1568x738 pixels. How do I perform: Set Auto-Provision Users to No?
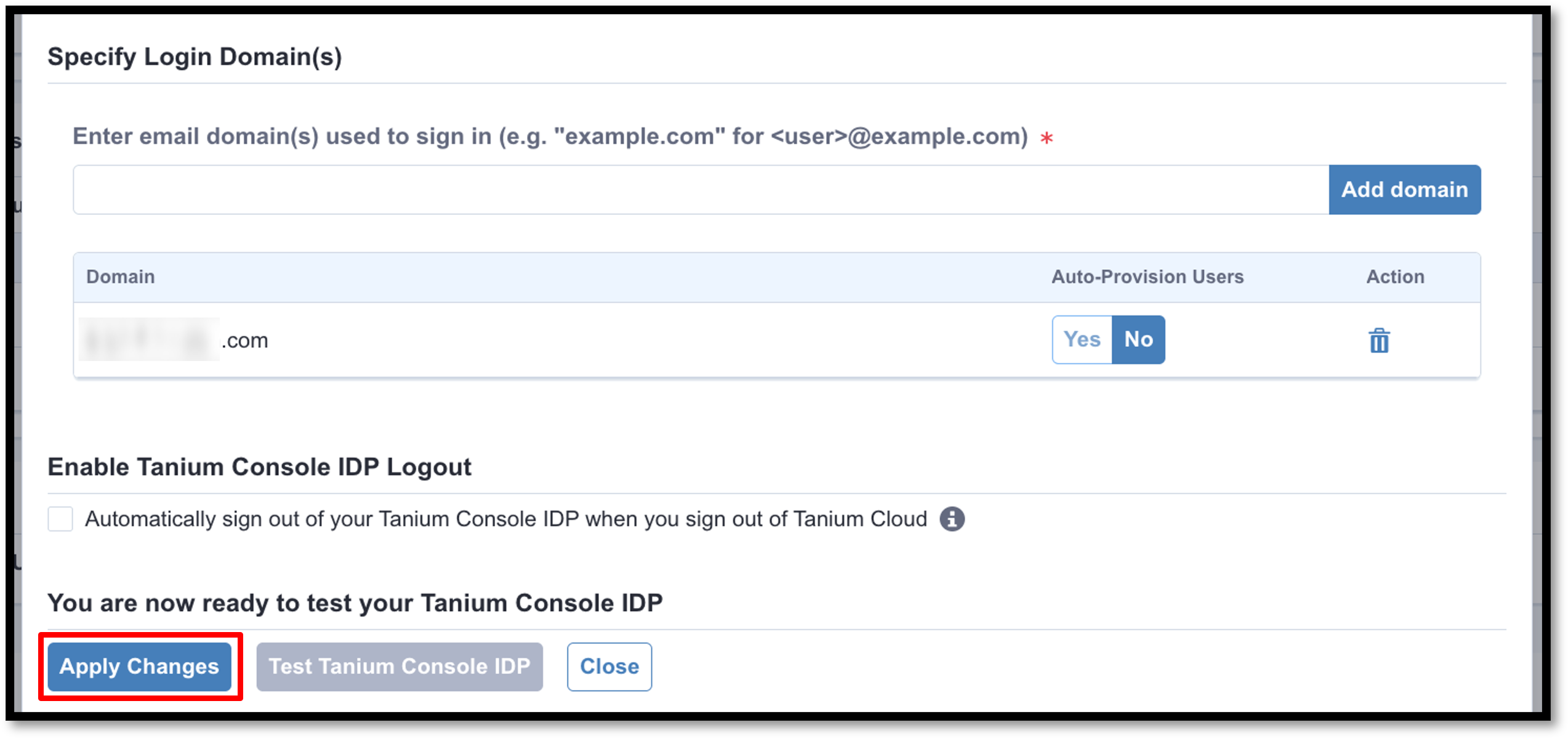click(x=1138, y=339)
